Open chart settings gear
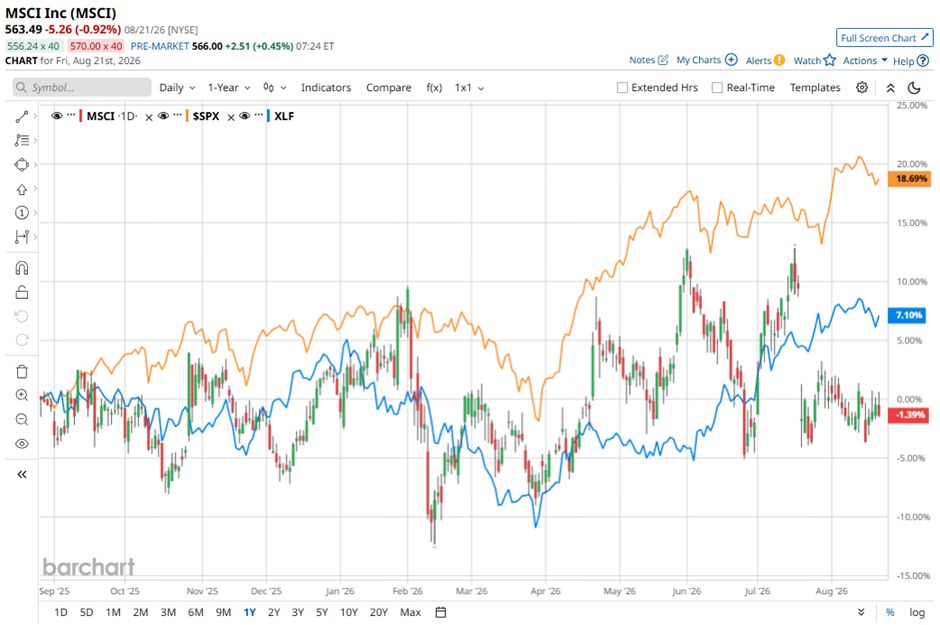940x625 pixels. 861,87
